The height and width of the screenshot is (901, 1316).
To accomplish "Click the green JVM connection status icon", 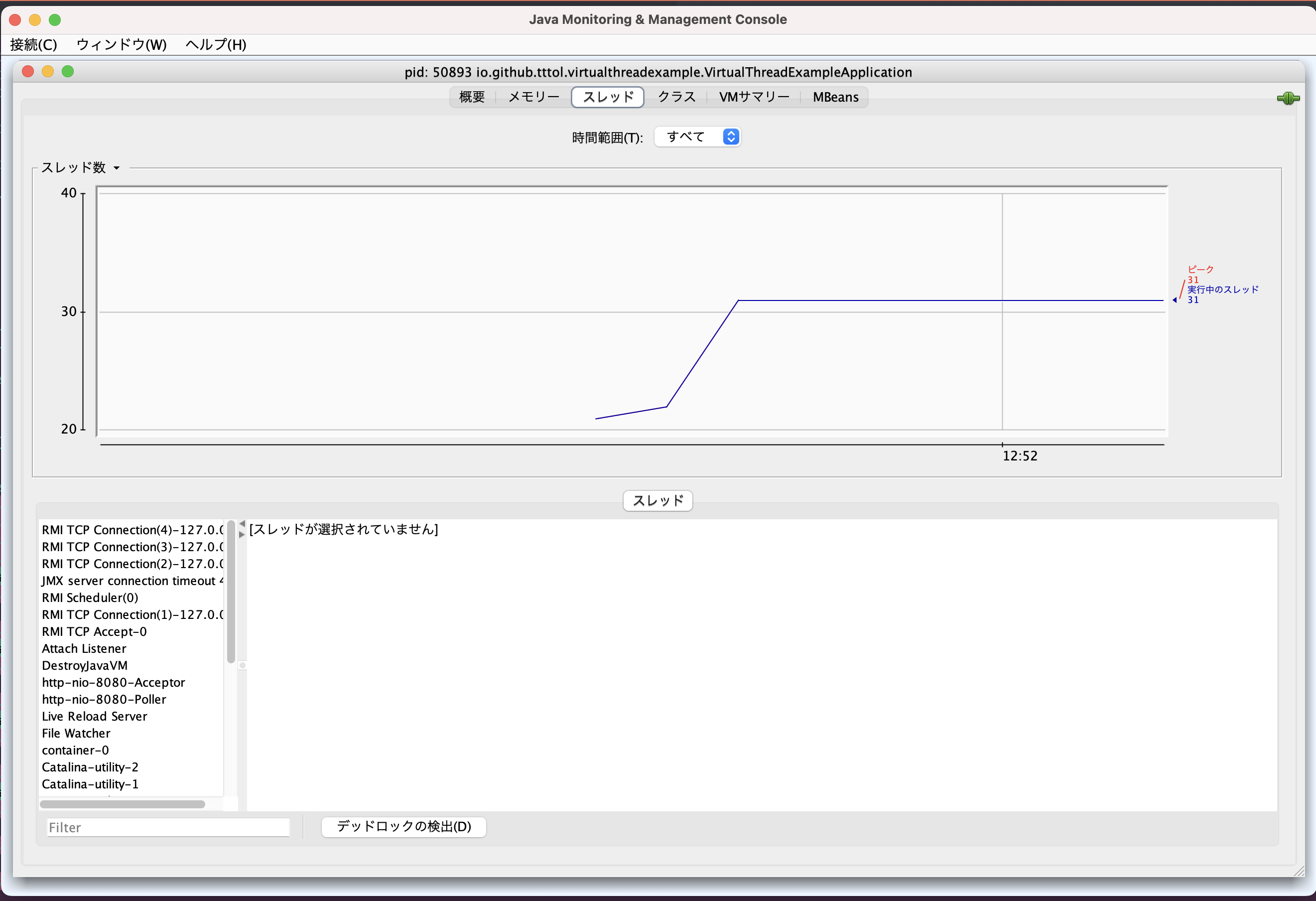I will click(x=1288, y=98).
